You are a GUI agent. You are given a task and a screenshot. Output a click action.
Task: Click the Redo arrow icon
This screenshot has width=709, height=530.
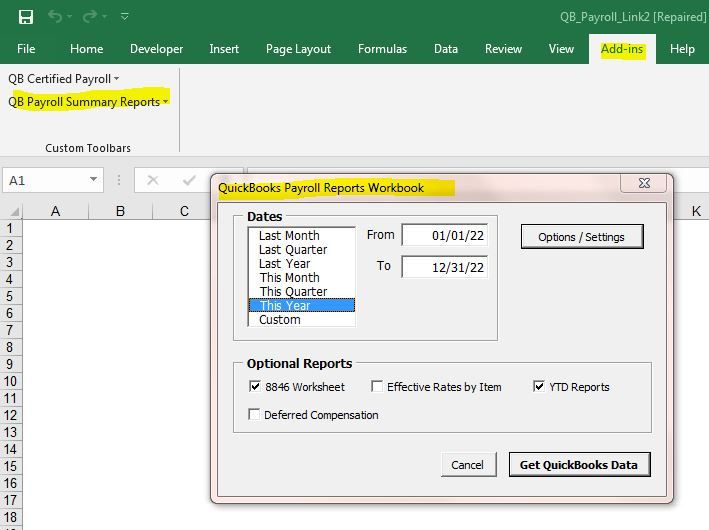coord(91,17)
